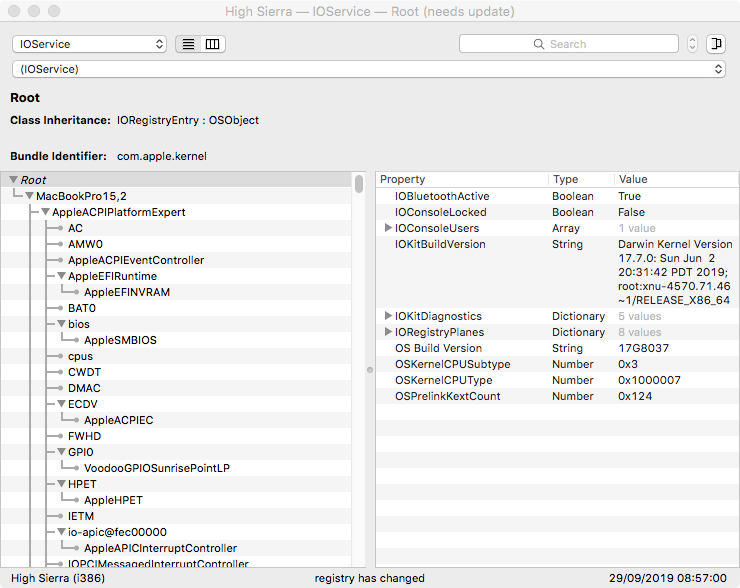Viewport: 740px width, 588px height.
Task: Sort by the Type column header
Action: [x=581, y=179]
